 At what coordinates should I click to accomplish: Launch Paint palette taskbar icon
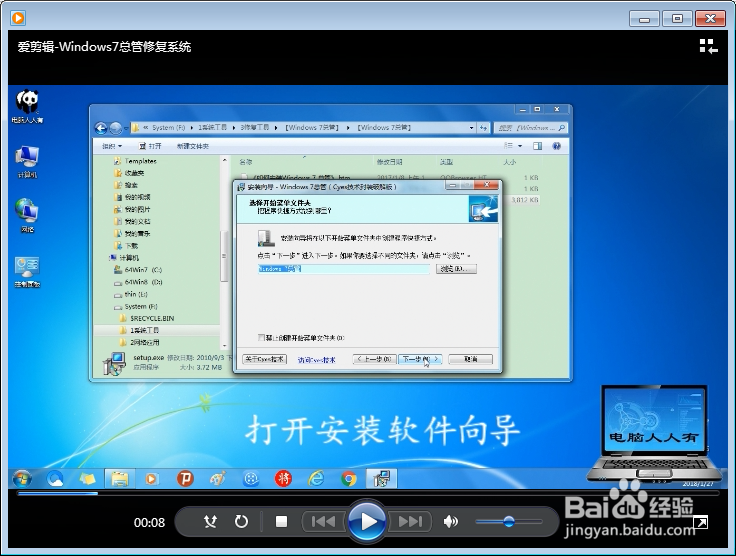tap(217, 479)
